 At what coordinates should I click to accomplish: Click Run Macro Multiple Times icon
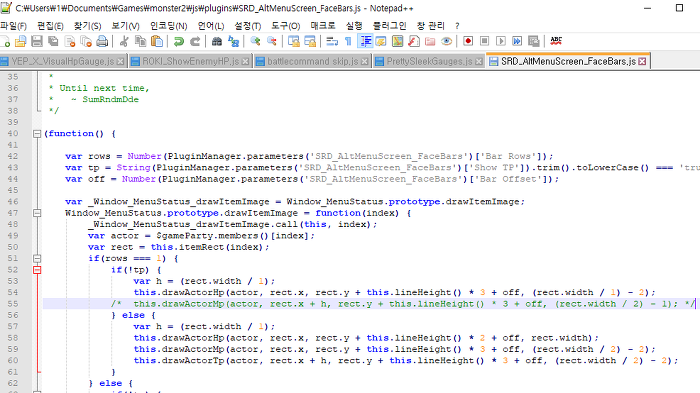click(x=517, y=42)
